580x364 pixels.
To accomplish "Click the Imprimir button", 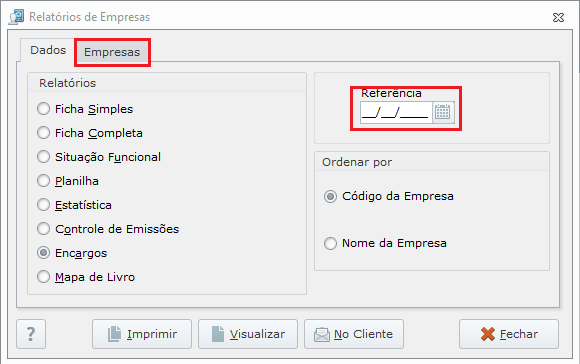I will click(142, 334).
